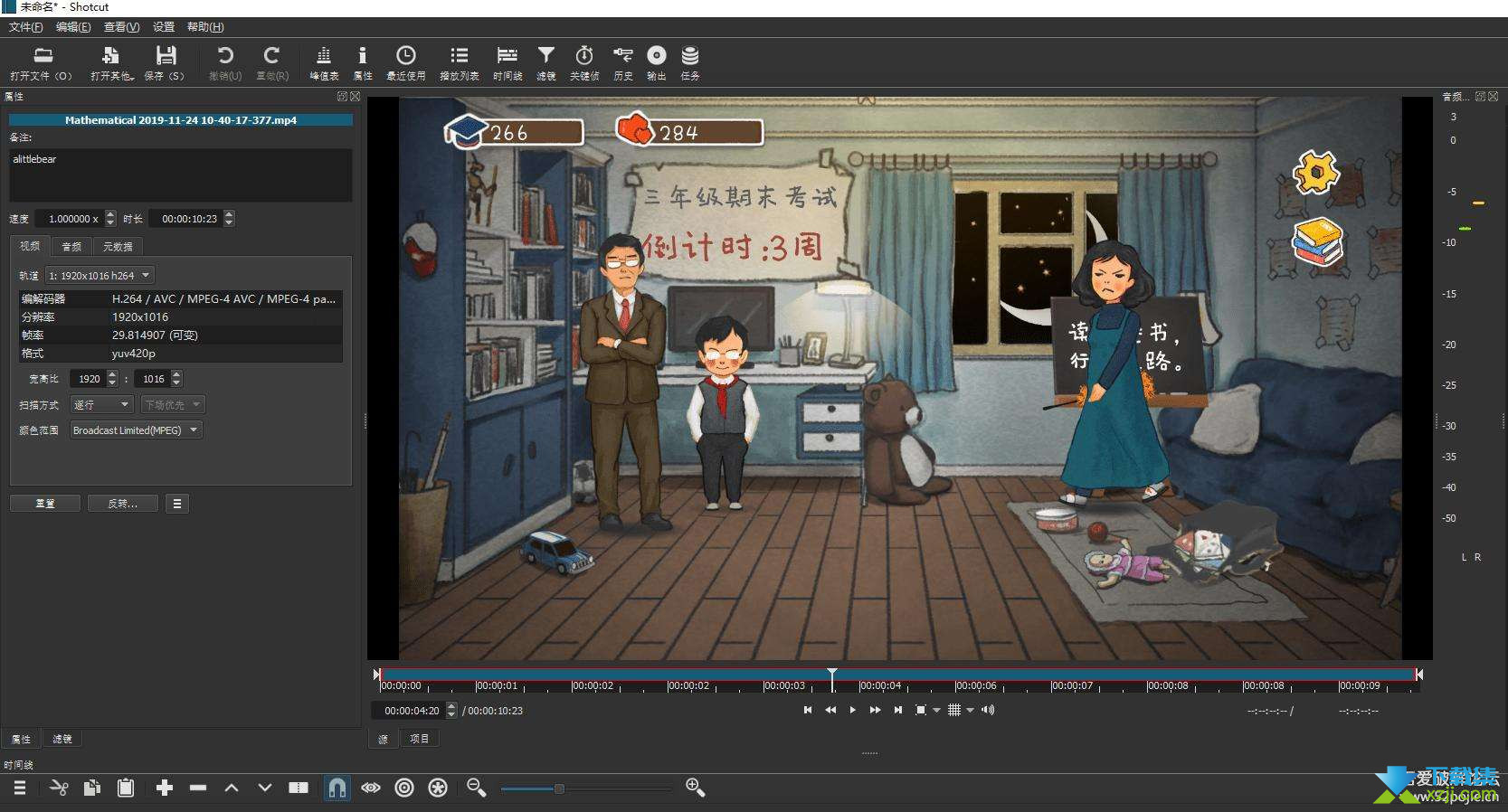This screenshot has height=812, width=1508.
Task: Open 最近使用 recent files panel
Action: click(405, 63)
